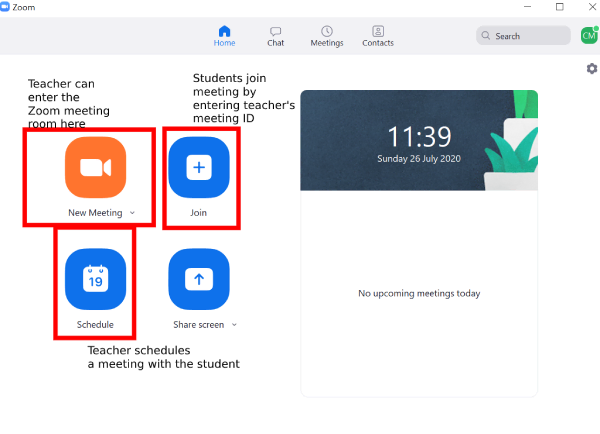600x434 pixels.
Task: Click inside the Search field
Action: [x=523, y=36]
